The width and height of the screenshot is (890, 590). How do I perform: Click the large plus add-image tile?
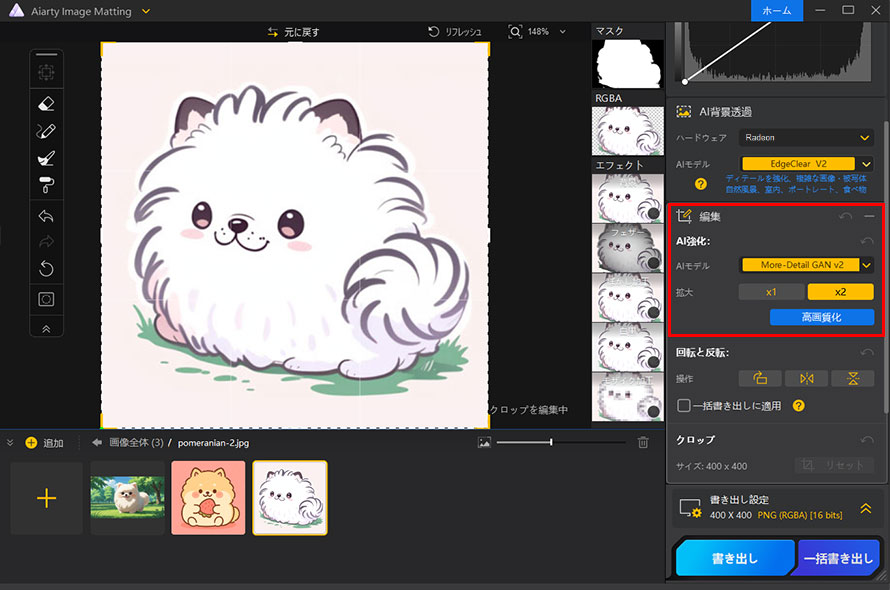(x=47, y=498)
